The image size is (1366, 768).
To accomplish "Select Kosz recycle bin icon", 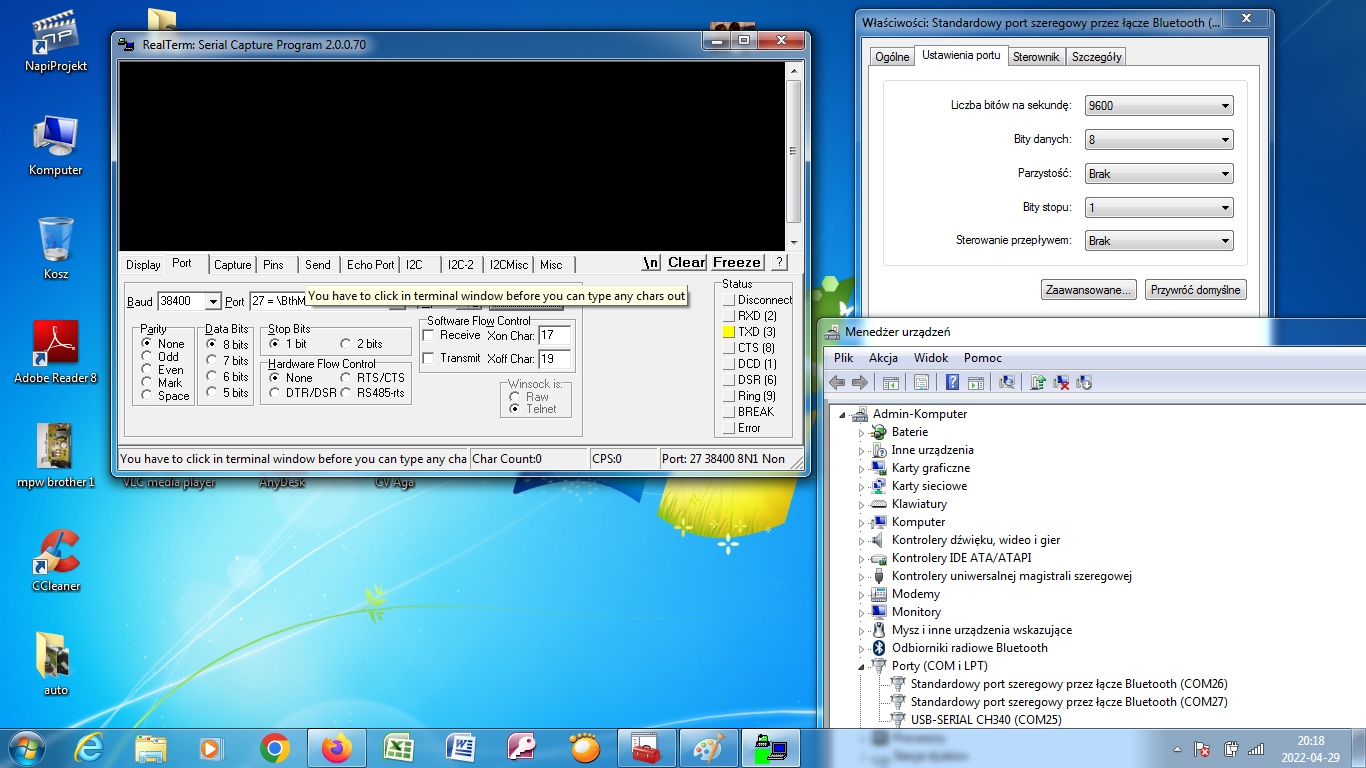I will (x=55, y=249).
